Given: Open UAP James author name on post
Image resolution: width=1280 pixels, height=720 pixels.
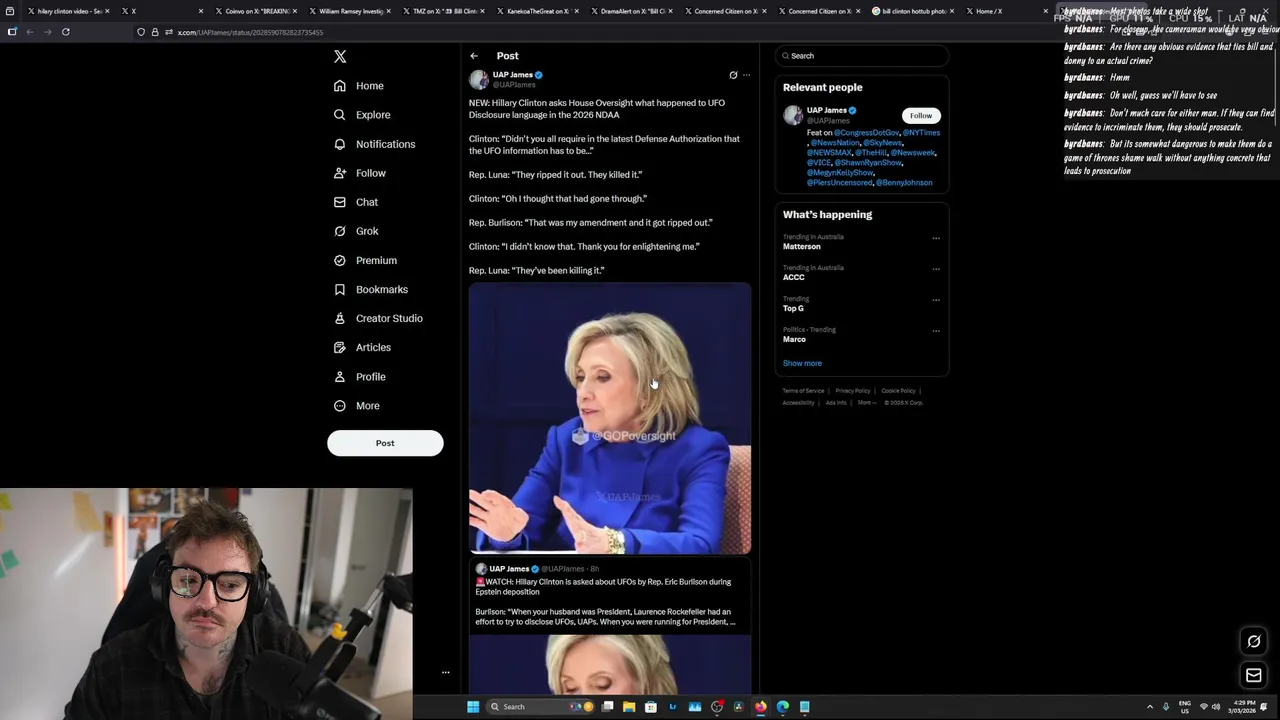Looking at the screenshot, I should (513, 75).
